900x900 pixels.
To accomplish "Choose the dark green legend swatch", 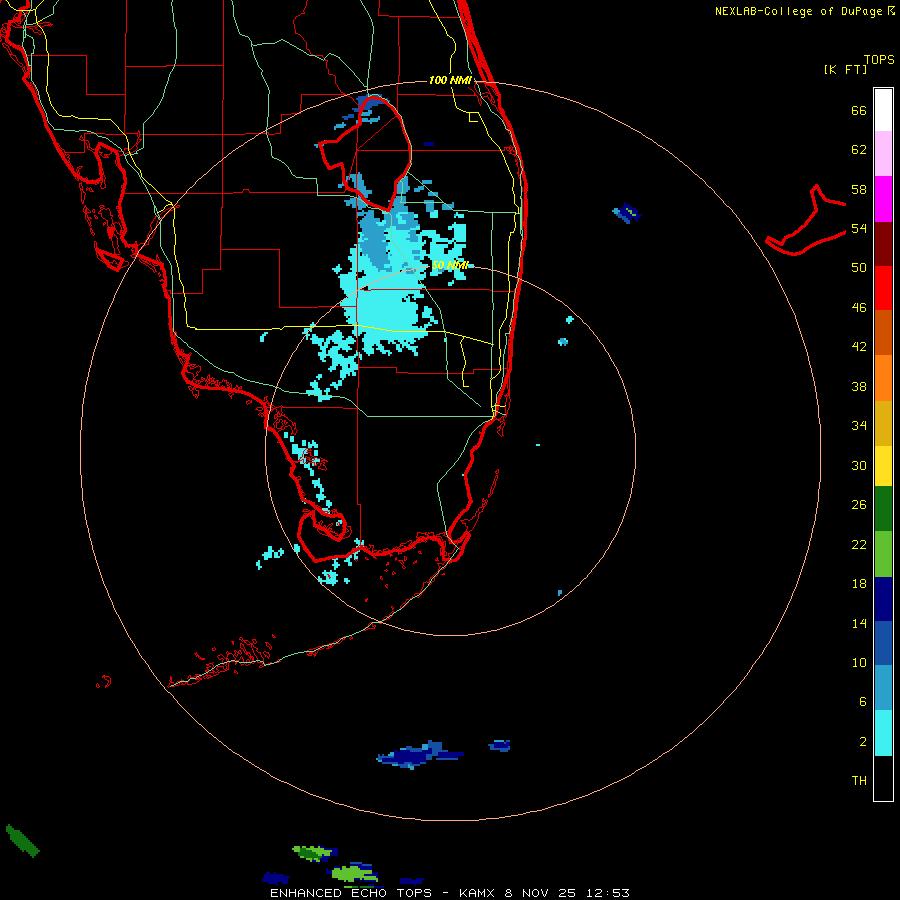I will pos(883,509).
